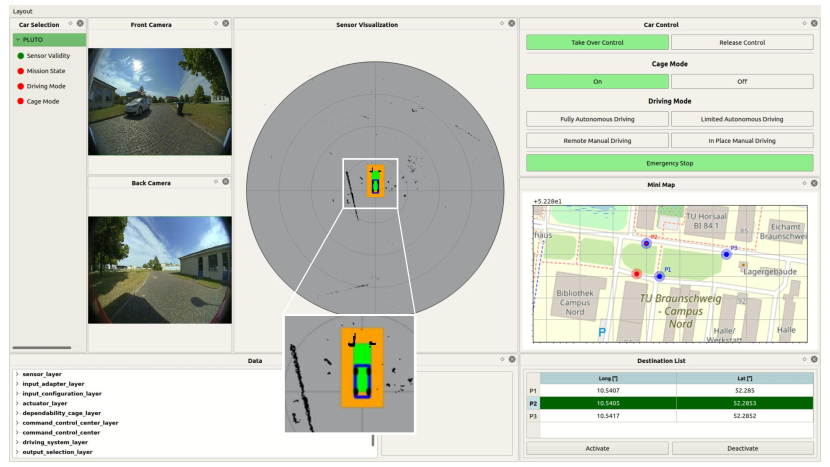Expand command_control_center_layer tree node
Screen dimensions: 830x467
17,423
